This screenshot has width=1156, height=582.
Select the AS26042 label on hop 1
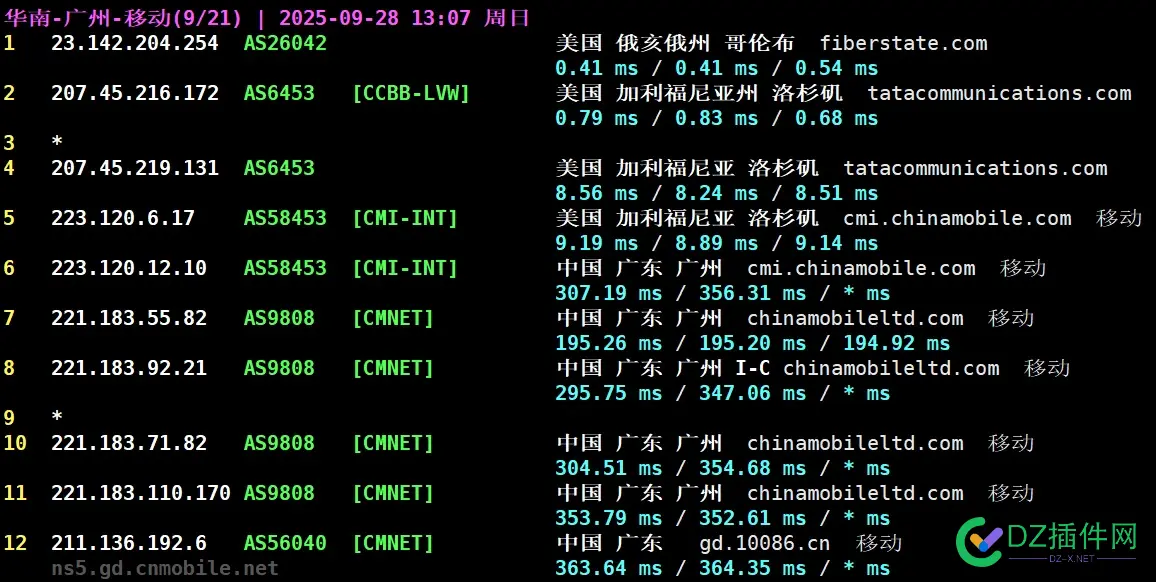[x=285, y=43]
